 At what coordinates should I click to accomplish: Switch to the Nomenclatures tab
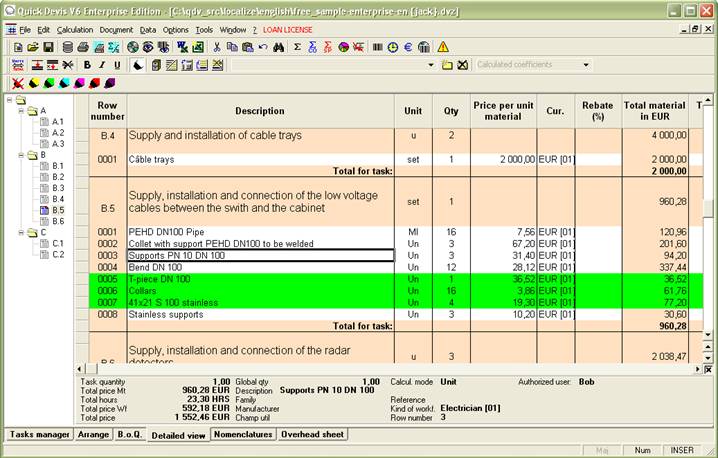243,434
